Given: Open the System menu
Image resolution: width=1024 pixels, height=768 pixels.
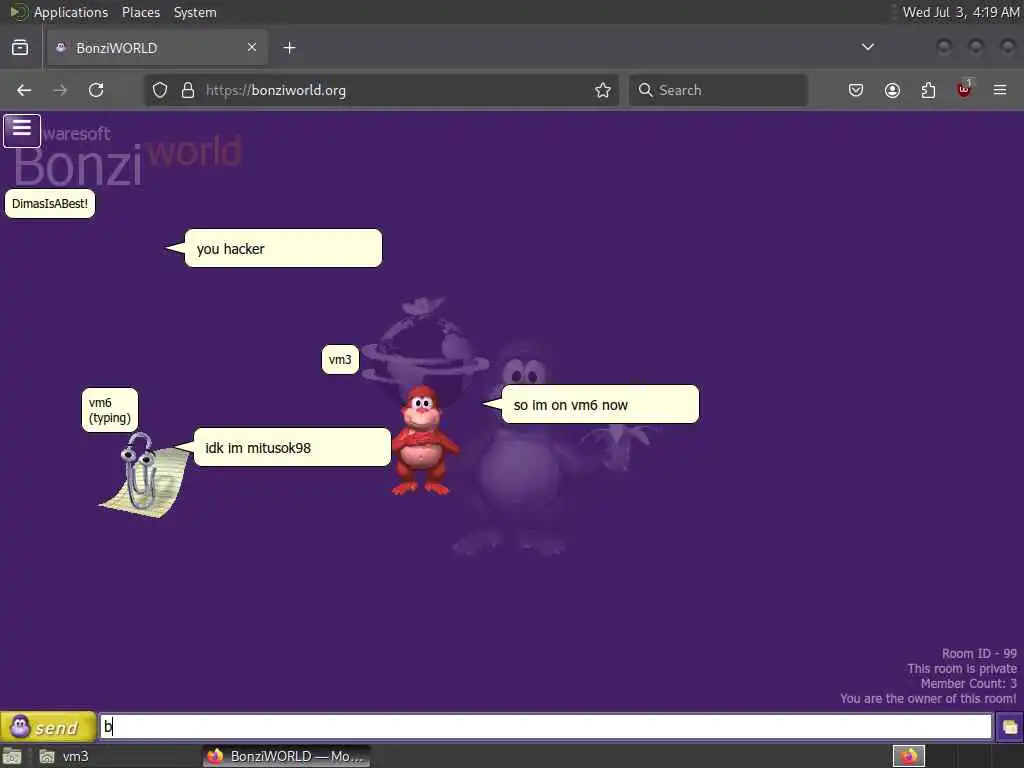Looking at the screenshot, I should pos(195,12).
